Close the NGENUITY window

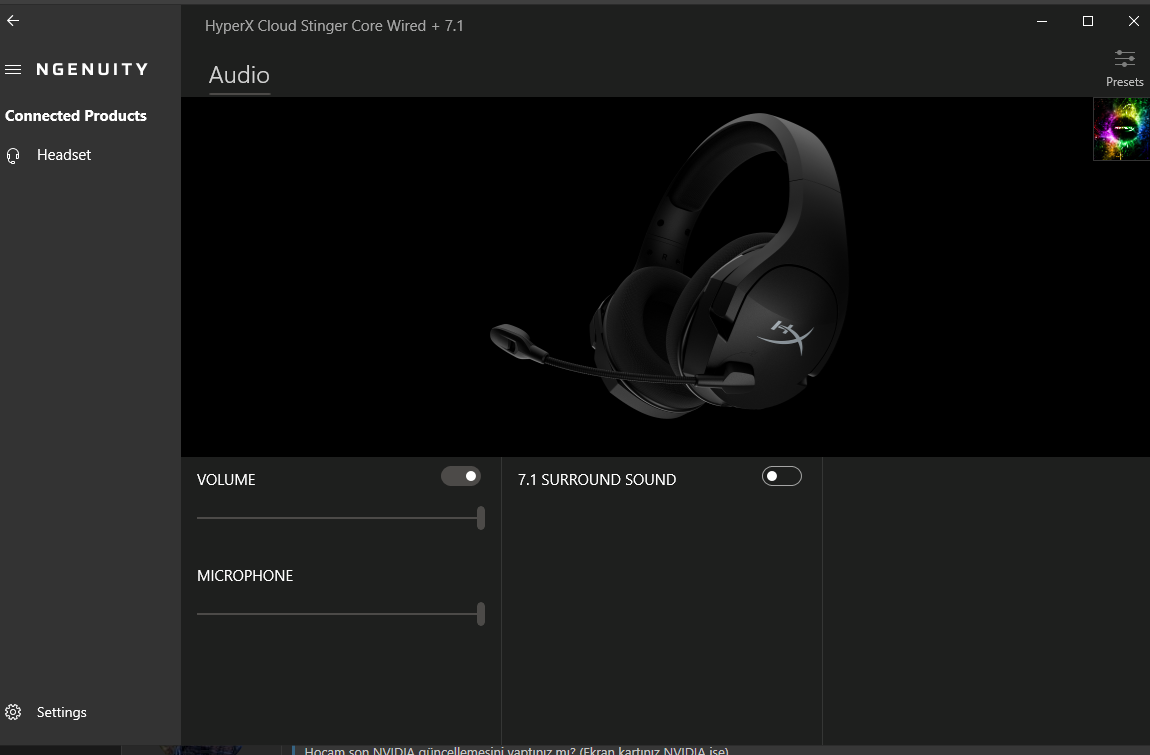1133,21
